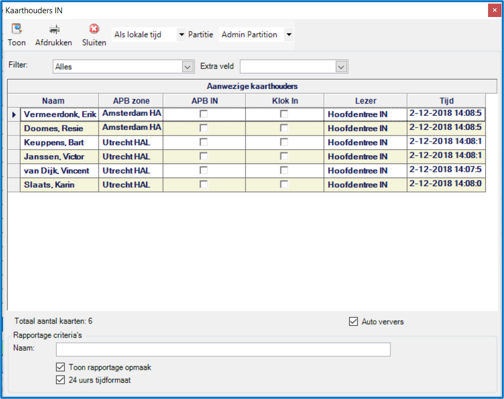504x399 pixels.
Task: Click 'Amsterdam HA' zone cell for Vermeerdonk
Action: click(131, 114)
